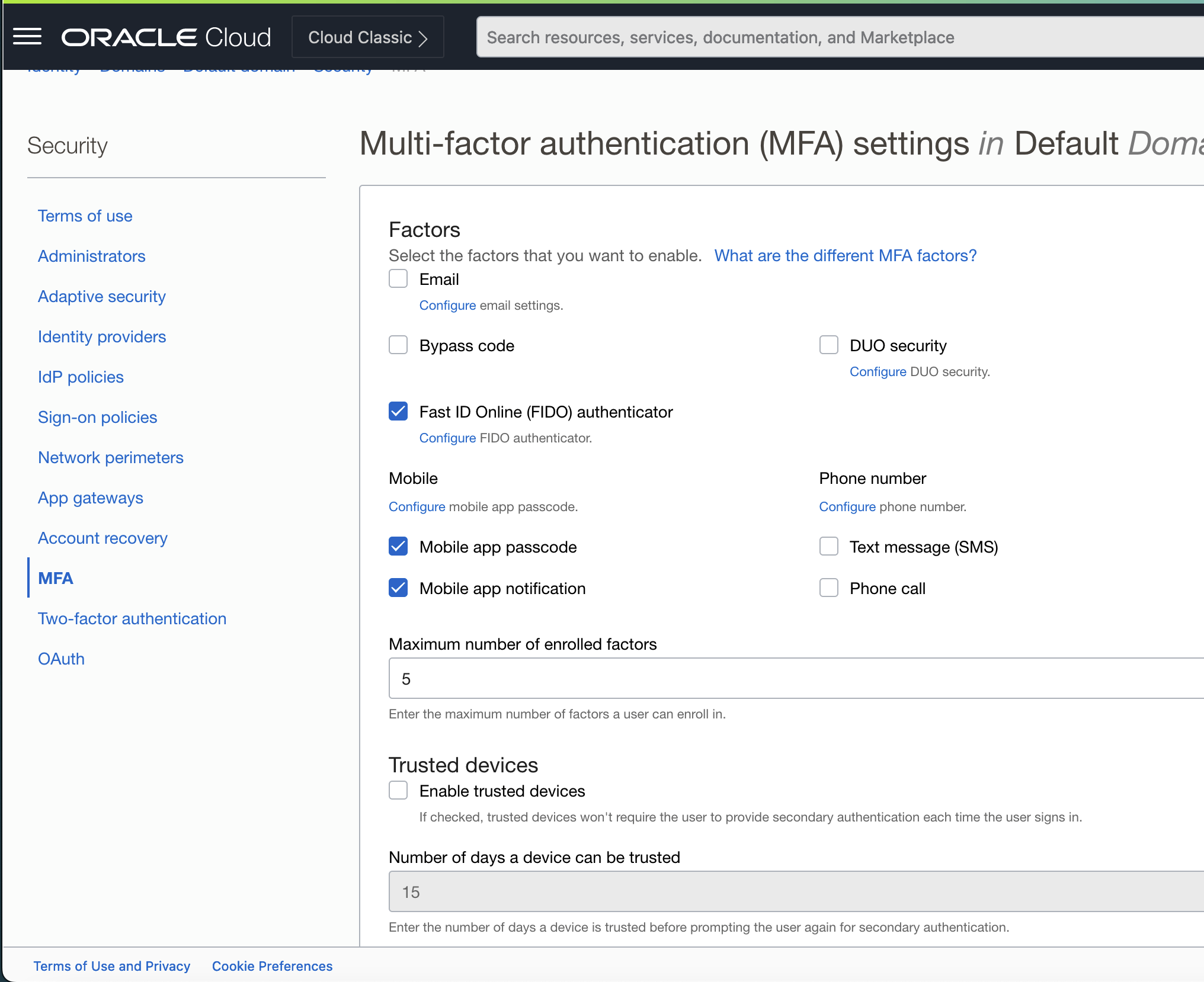Screen dimensions: 1204x982
Task: Disable Mobile app passcode checkbox
Action: 398,546
